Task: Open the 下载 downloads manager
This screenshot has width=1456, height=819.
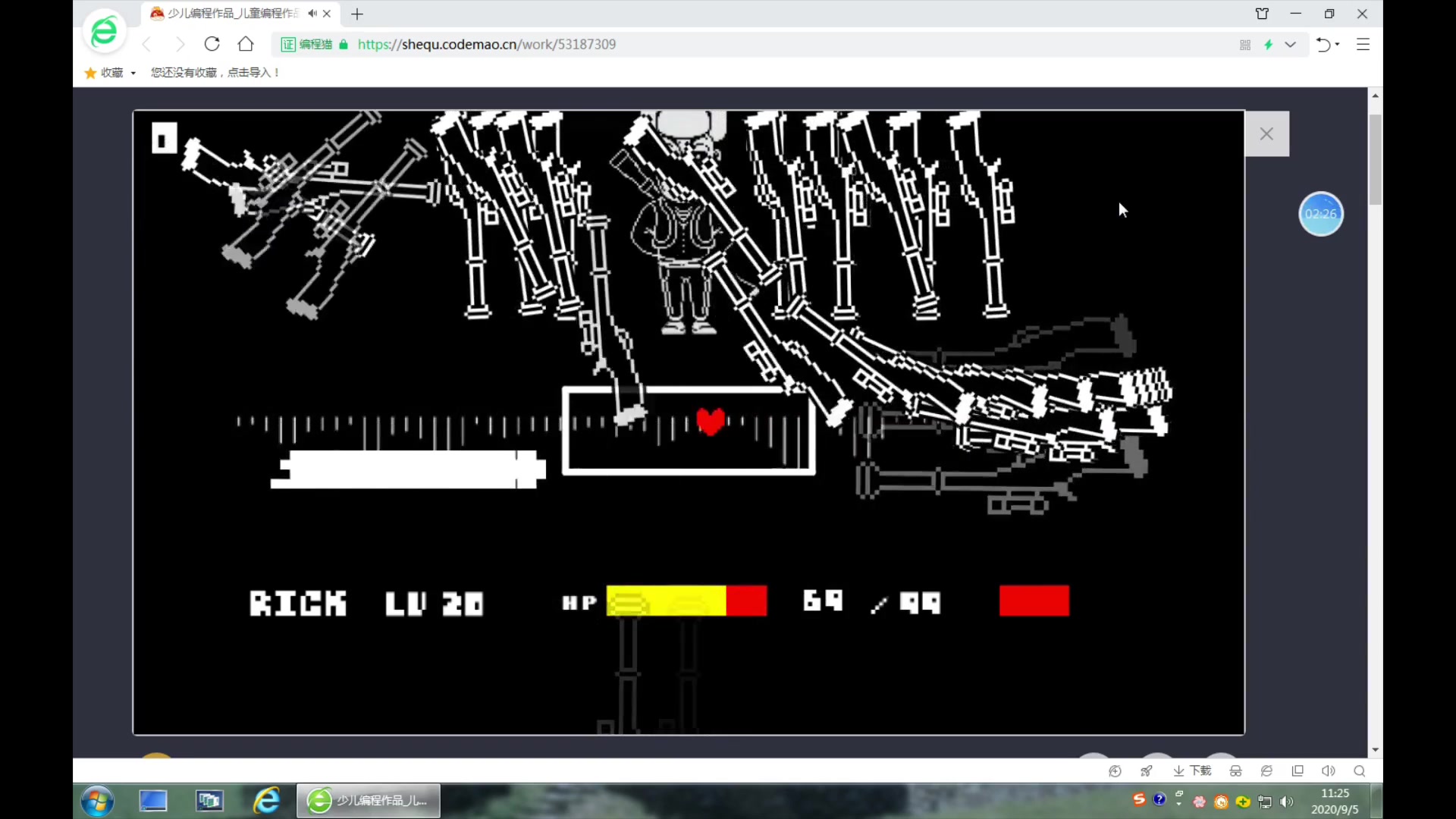Action: point(1192,770)
